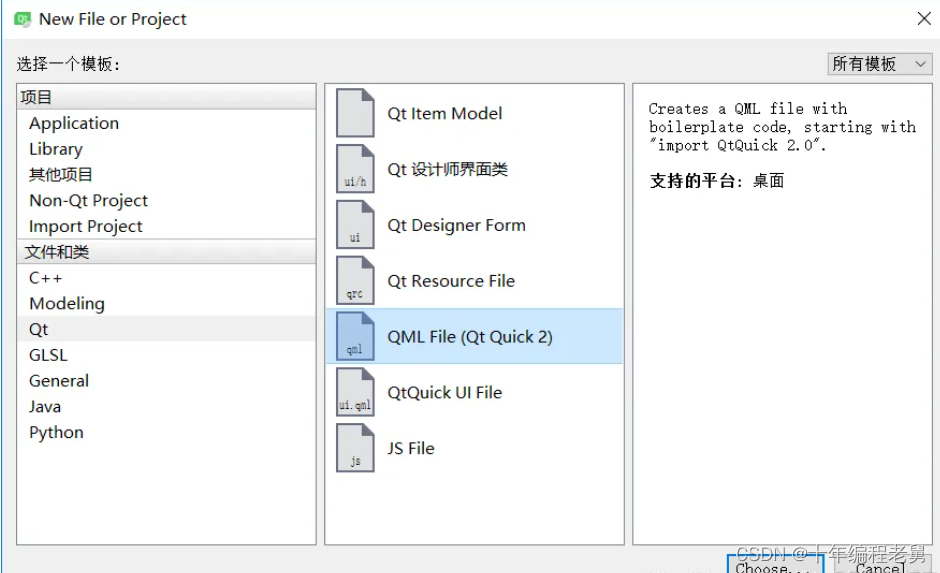
Task: Choose the JS File template
Action: pyautogui.click(x=474, y=448)
